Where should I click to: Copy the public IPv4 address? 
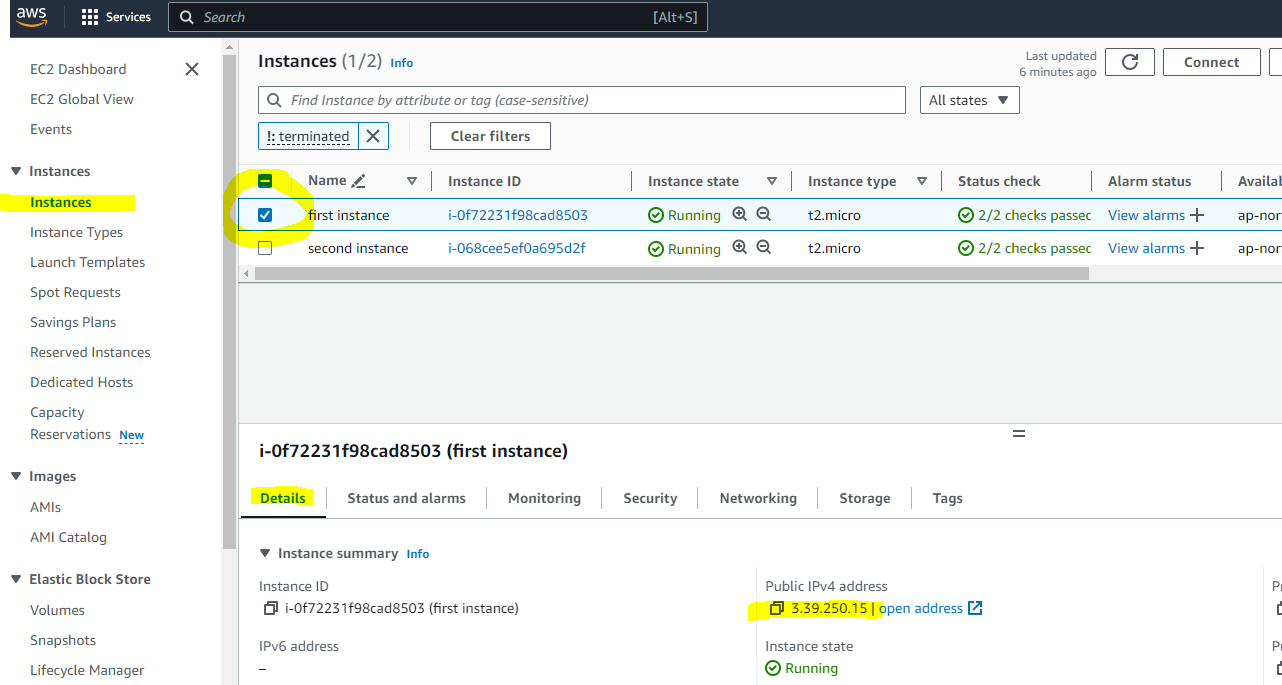[777, 608]
